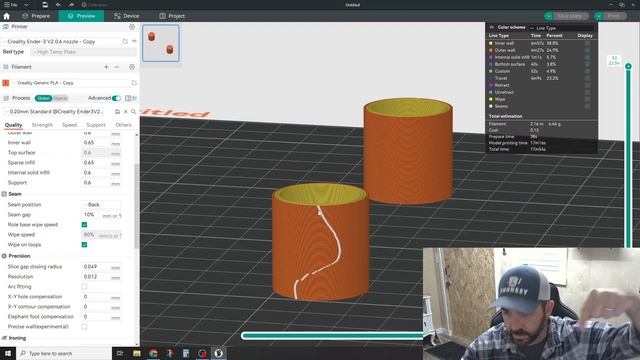Image resolution: width=640 pixels, height=360 pixels.
Task: Edit the filament preset icon
Action: (134, 83)
